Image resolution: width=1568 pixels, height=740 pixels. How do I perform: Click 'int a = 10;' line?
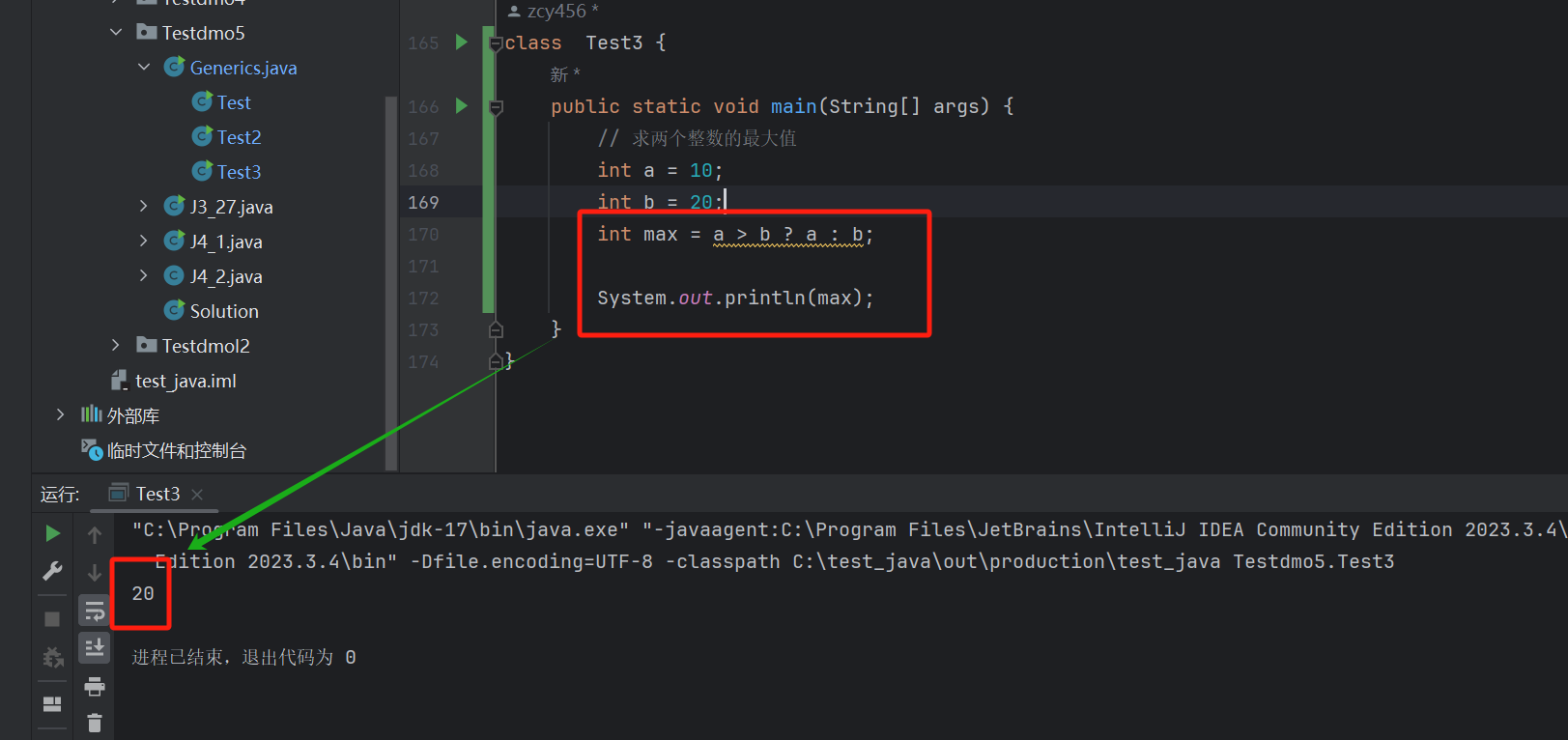click(660, 170)
